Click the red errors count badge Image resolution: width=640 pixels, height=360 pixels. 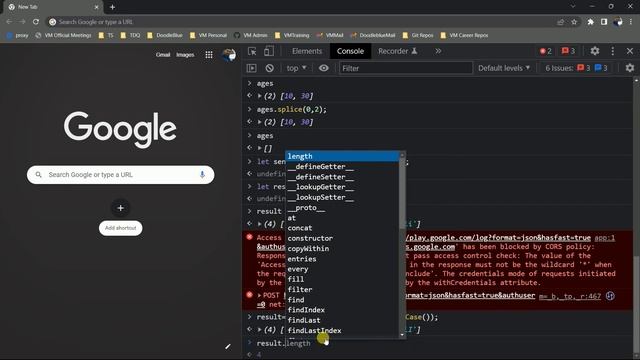[546, 51]
